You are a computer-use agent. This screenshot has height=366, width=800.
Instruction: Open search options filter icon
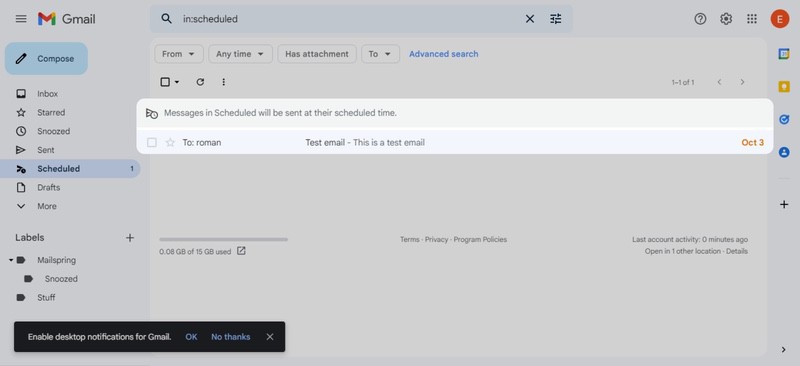[x=556, y=19]
